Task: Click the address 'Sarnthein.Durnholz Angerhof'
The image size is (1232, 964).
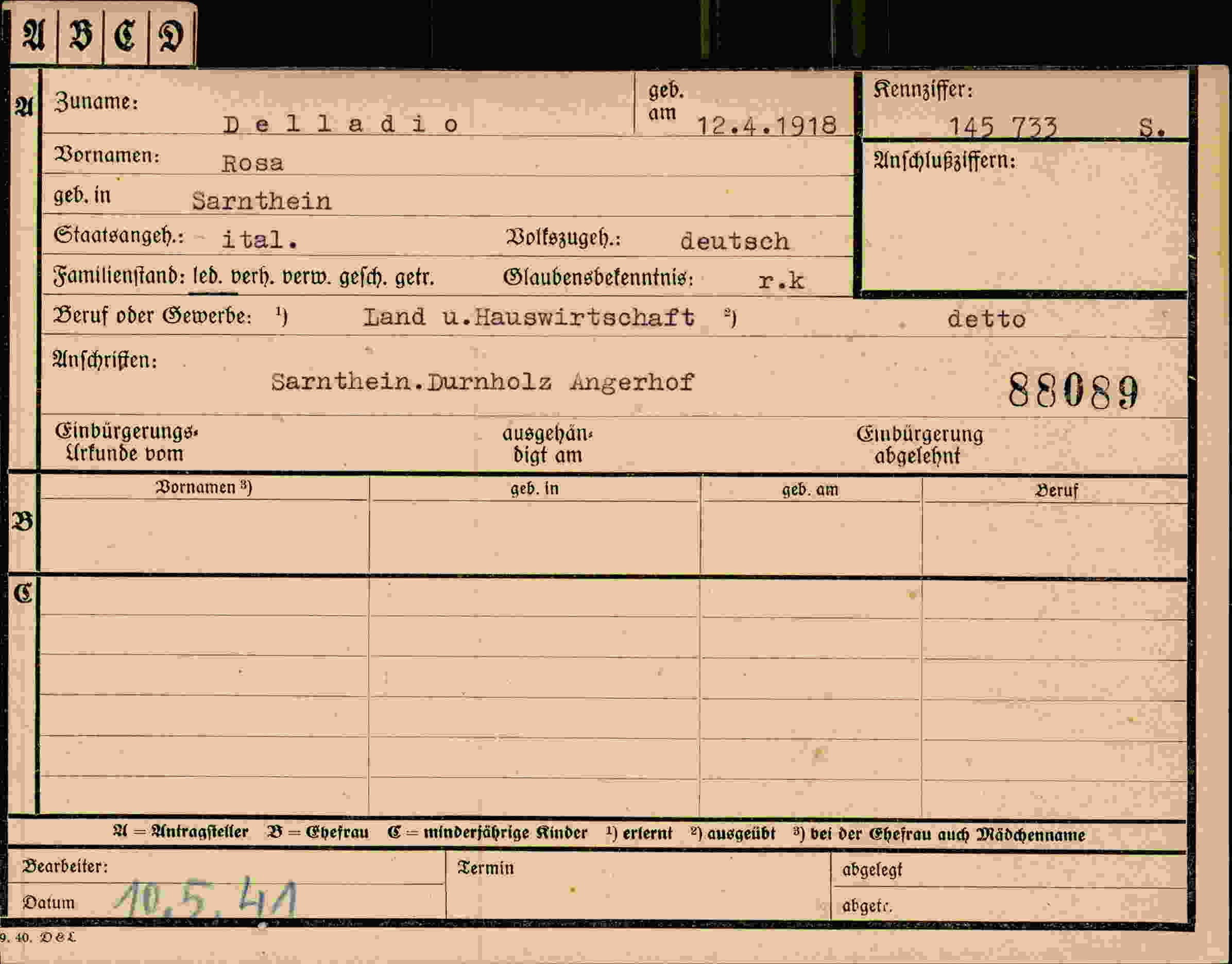Action: point(482,382)
